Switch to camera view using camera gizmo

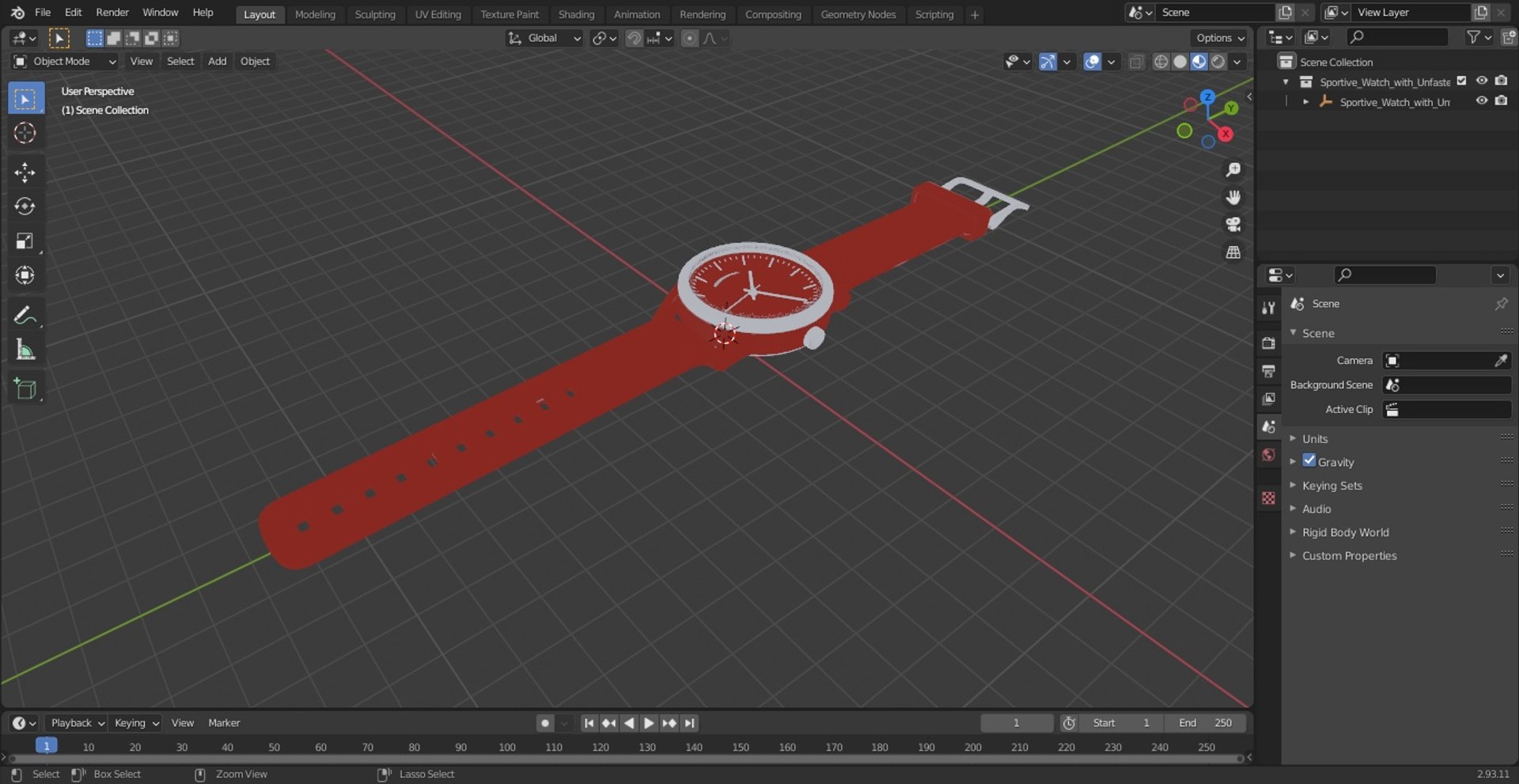coord(1233,225)
